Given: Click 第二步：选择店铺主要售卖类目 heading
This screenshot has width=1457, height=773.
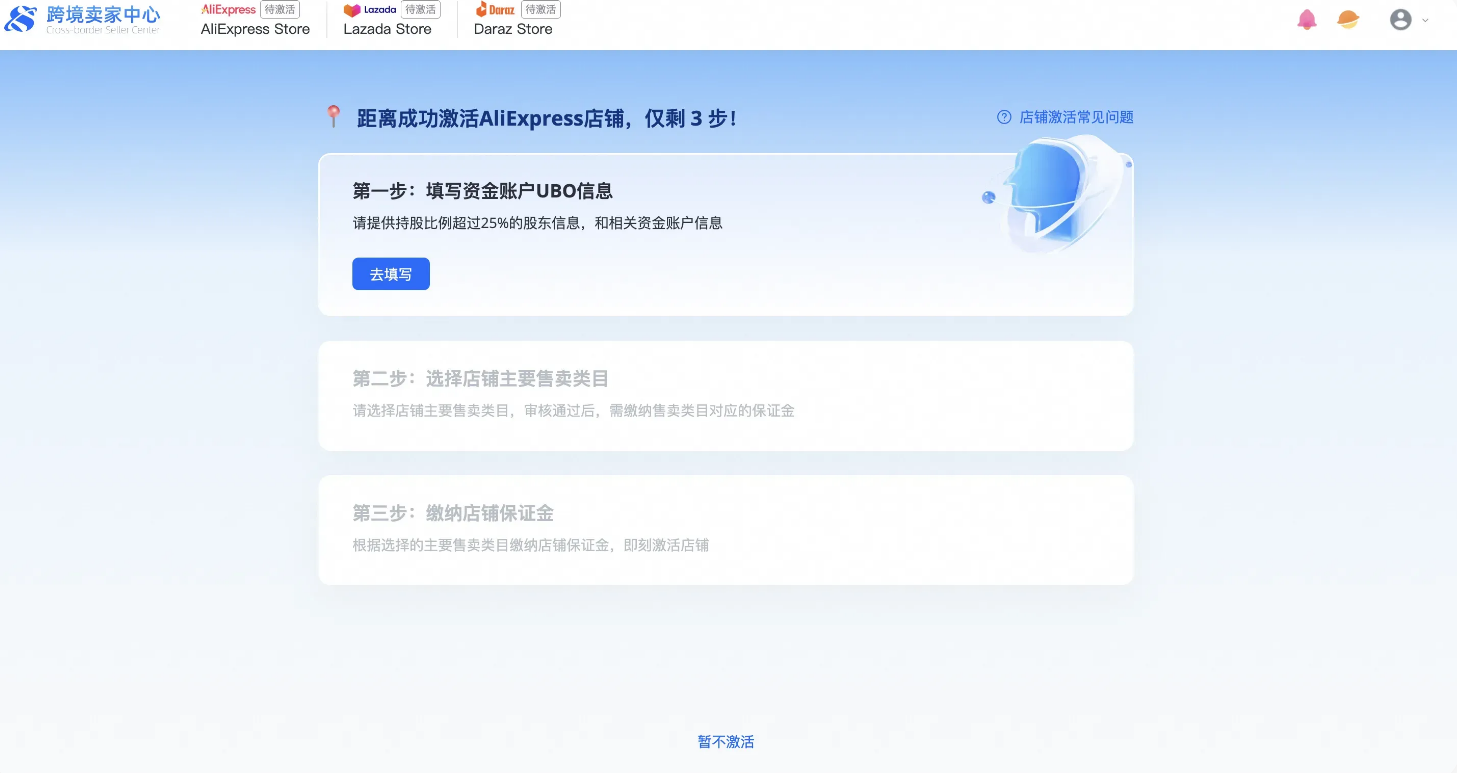Looking at the screenshot, I should pyautogui.click(x=481, y=379).
